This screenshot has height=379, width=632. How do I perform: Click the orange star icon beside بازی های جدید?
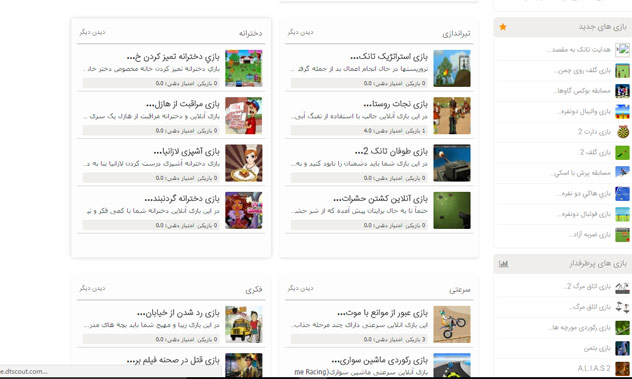(503, 27)
